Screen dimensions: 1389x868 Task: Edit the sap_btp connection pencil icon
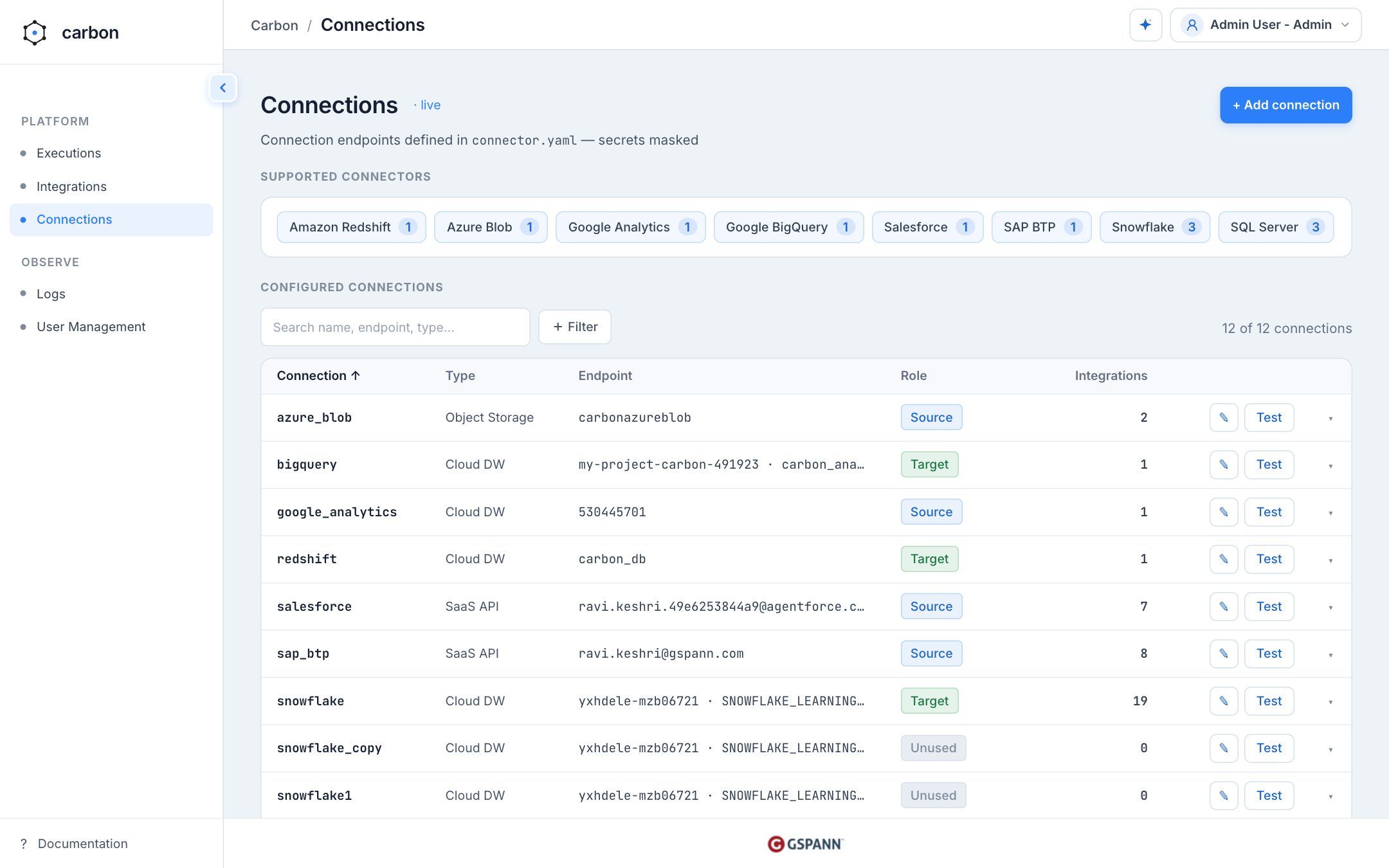pyautogui.click(x=1224, y=654)
